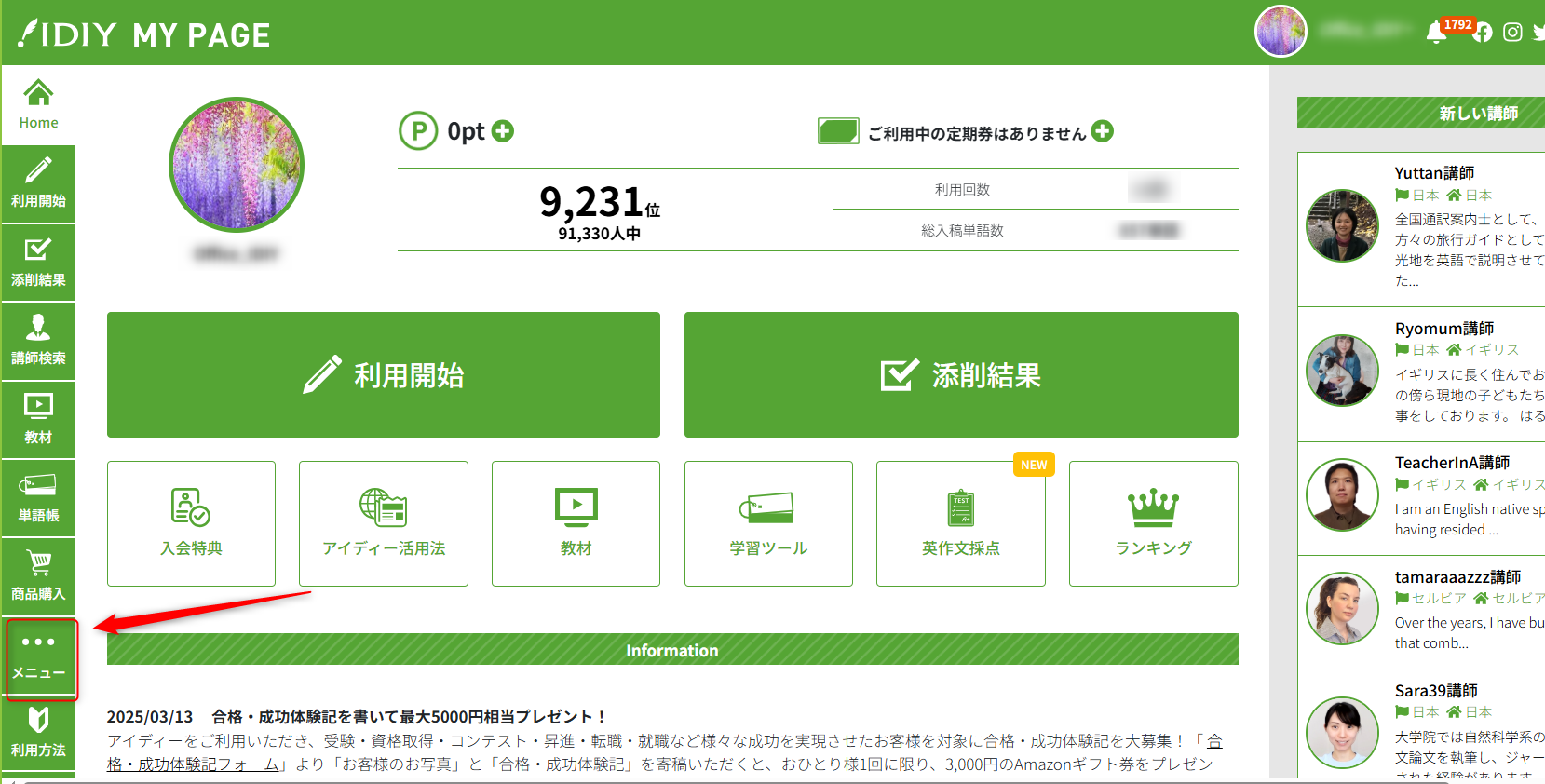Click the IDIY MY PAGE logo
1545x784 pixels.
click(144, 34)
